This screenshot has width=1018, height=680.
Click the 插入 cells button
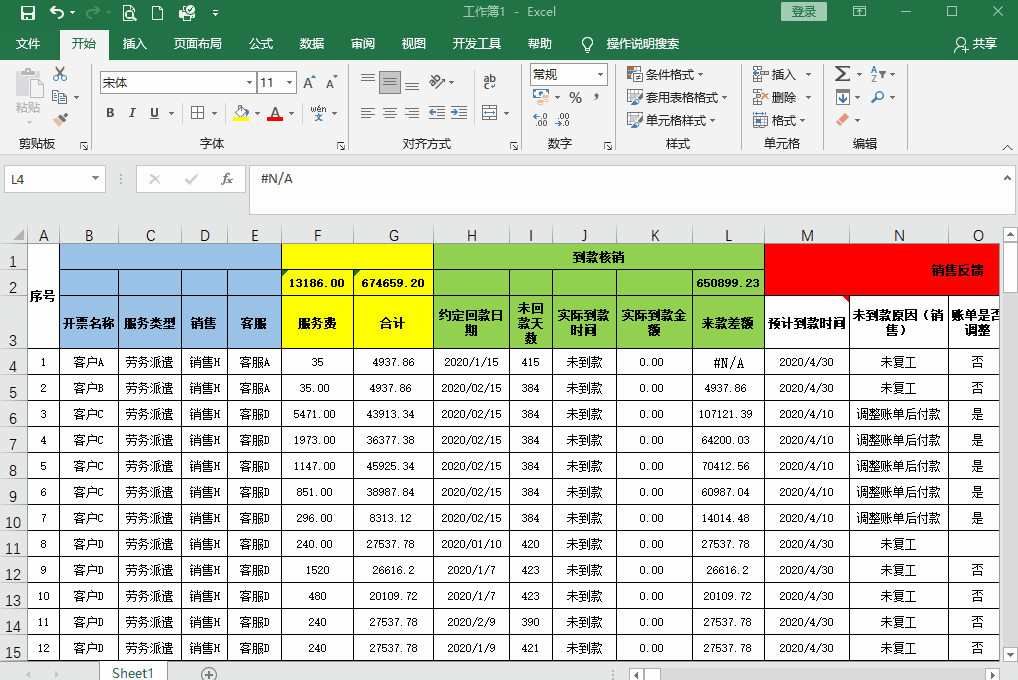tap(783, 74)
